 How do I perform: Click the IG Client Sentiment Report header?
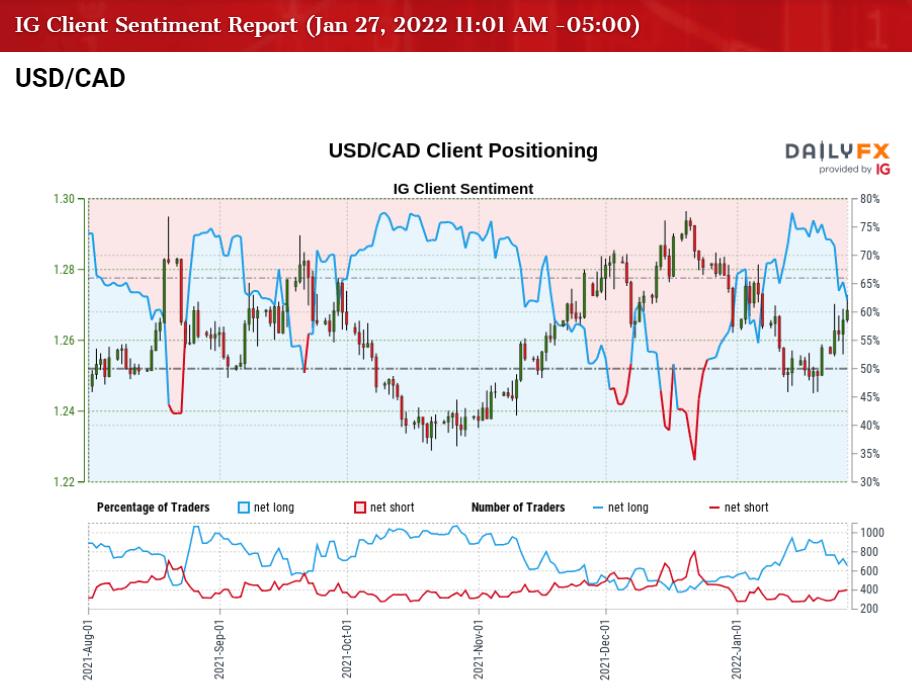point(327,24)
